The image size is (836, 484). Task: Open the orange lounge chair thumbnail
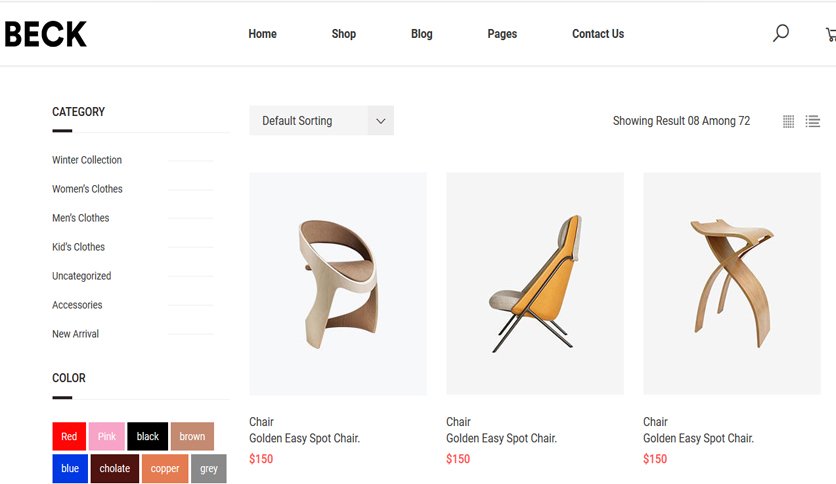click(535, 284)
